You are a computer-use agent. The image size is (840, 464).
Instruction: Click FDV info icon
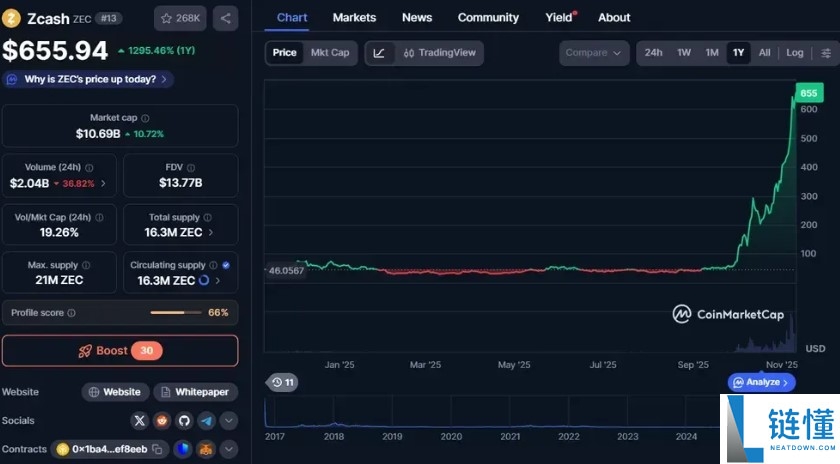191,168
